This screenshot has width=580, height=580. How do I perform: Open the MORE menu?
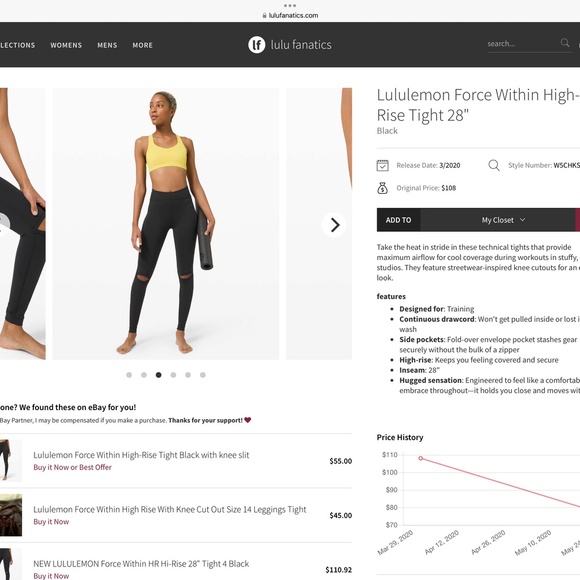coord(142,45)
